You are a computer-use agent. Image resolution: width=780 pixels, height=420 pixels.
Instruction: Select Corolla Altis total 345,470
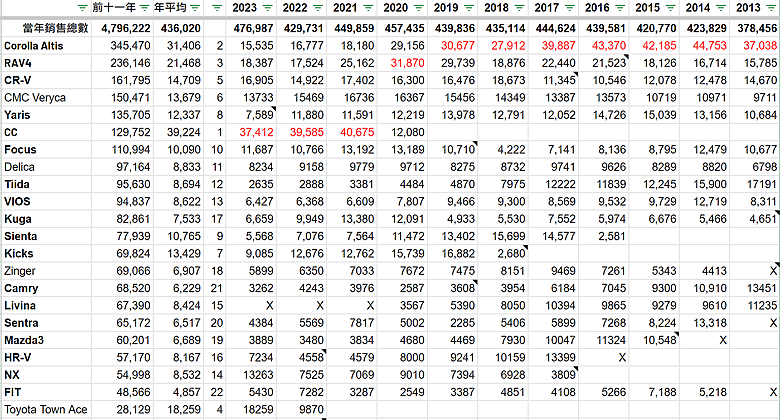coord(130,46)
